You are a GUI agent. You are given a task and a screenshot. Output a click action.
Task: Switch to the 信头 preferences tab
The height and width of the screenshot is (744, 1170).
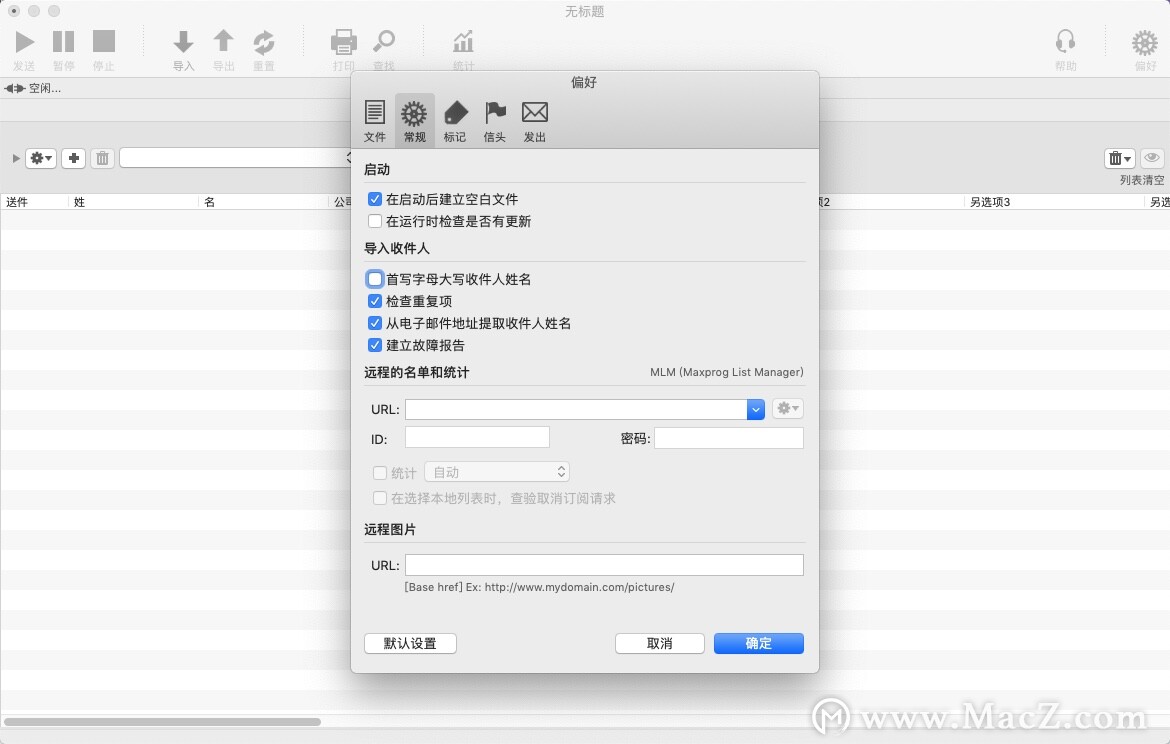494,119
